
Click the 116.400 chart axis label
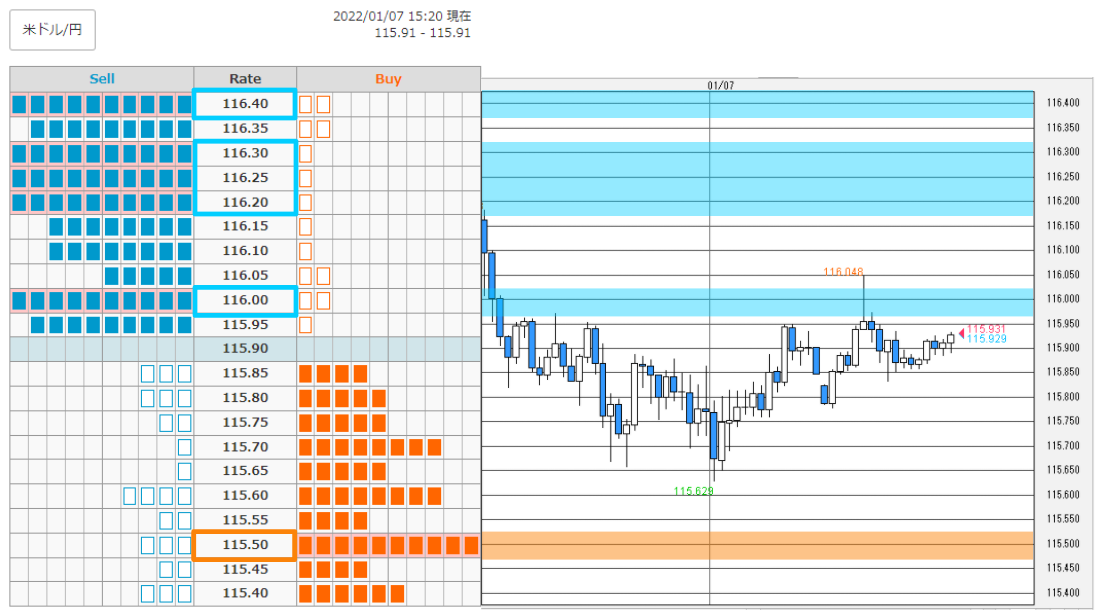point(1063,103)
